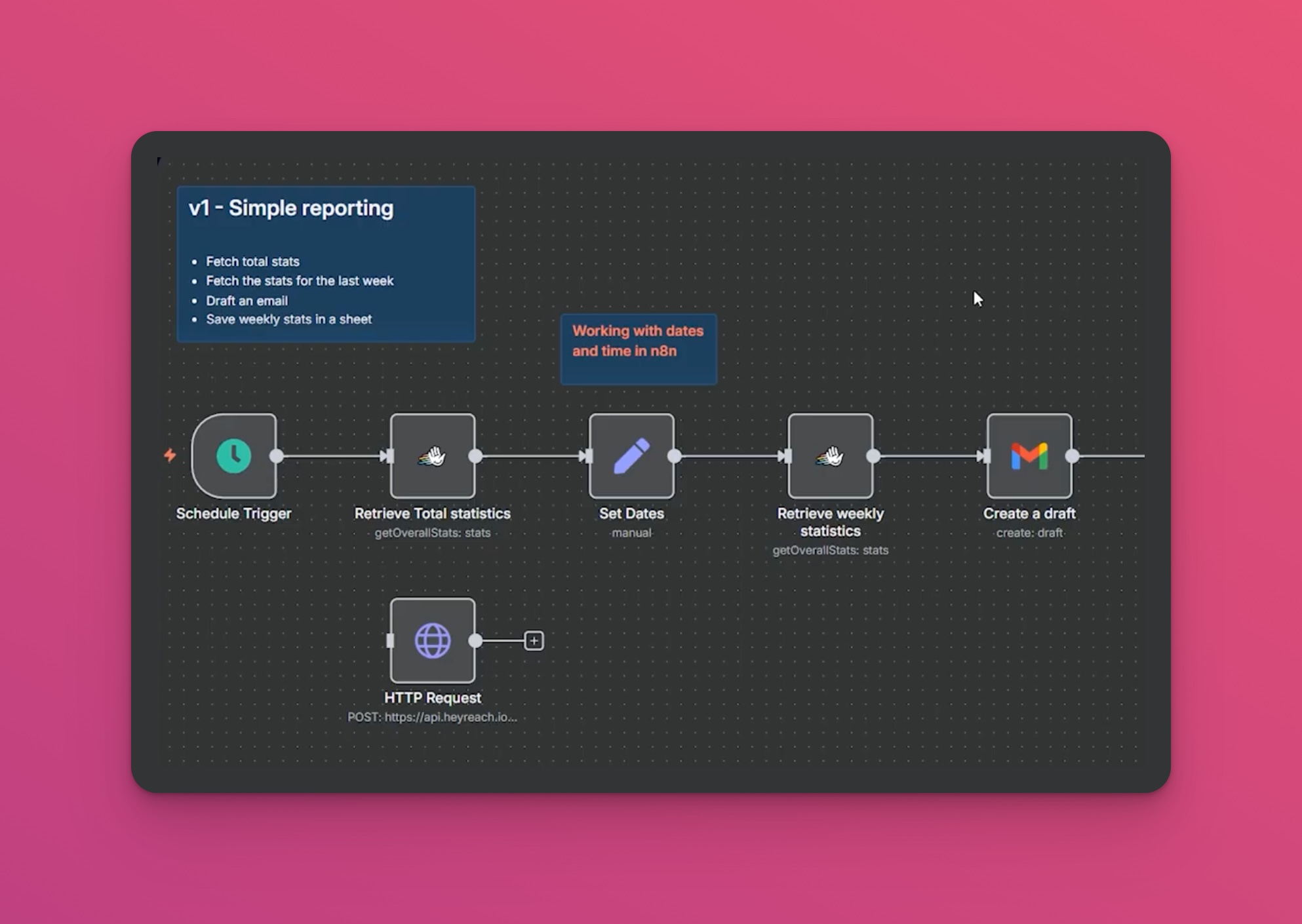The width and height of the screenshot is (1302, 924).
Task: Click the HTTP Request node label text
Action: click(x=432, y=698)
